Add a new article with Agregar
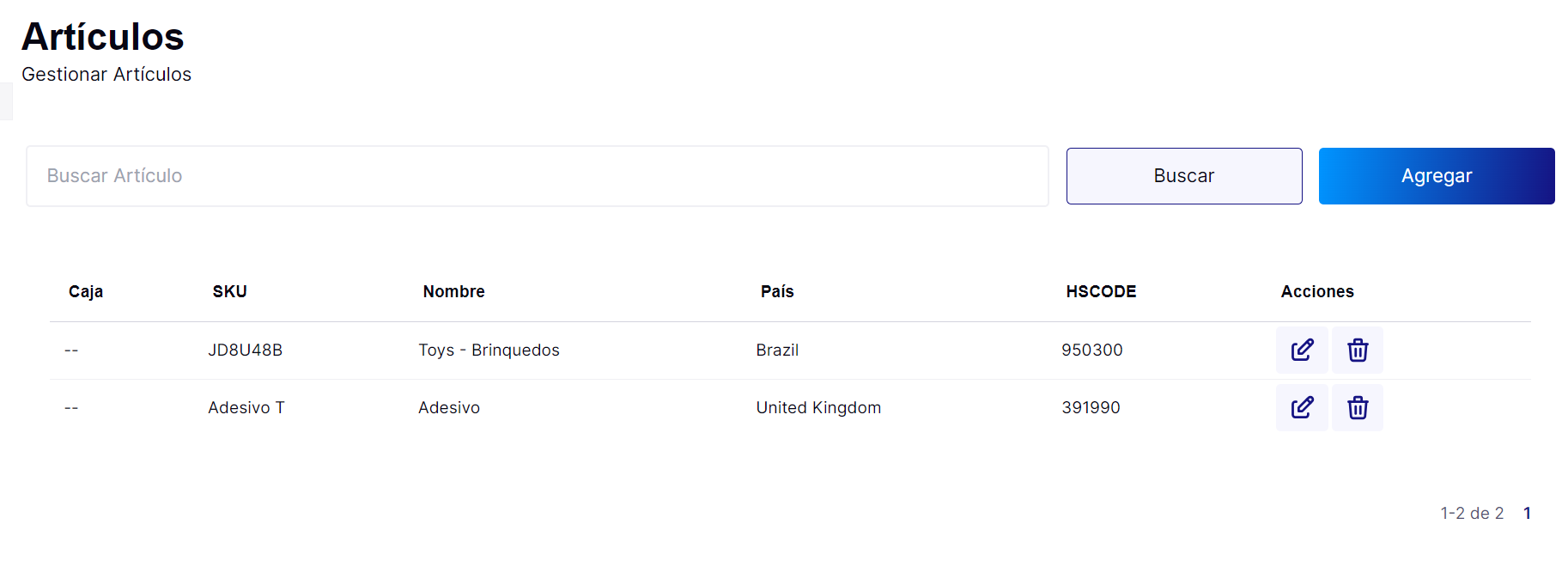Viewport: 1568px width, 567px height. click(x=1437, y=176)
